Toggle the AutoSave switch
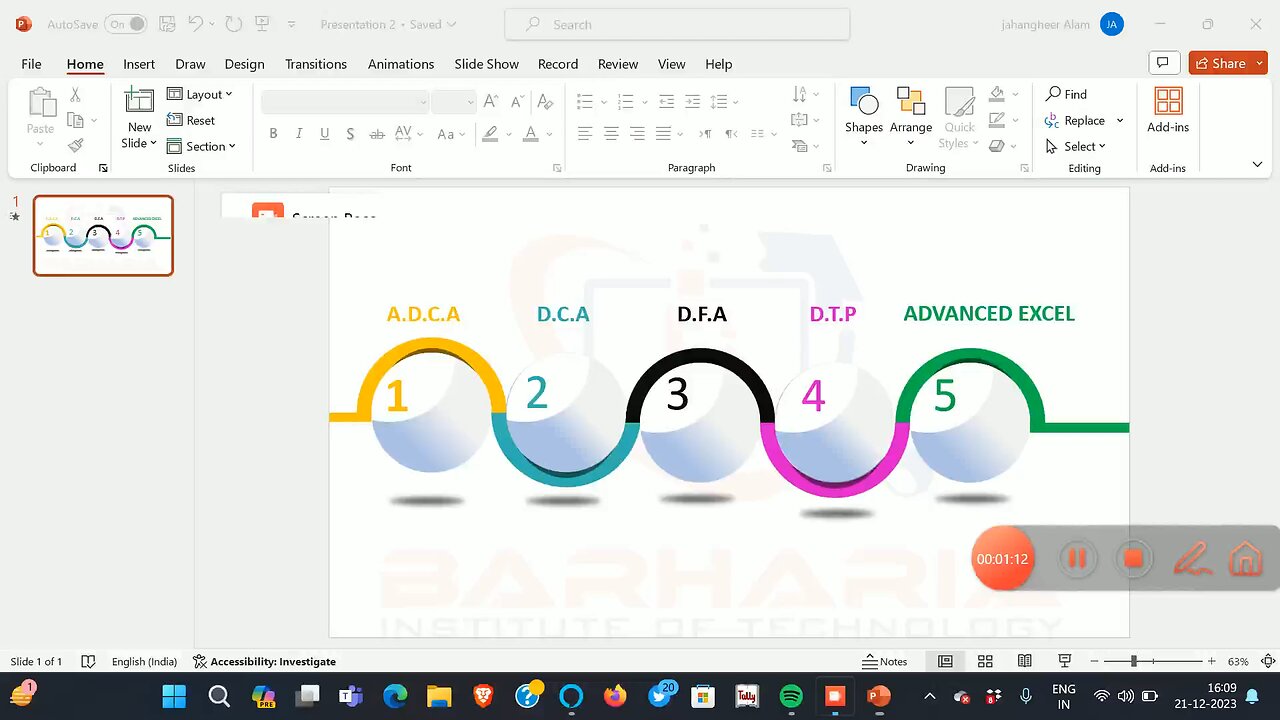Screen dimensions: 1280x720 pyautogui.click(x=125, y=24)
